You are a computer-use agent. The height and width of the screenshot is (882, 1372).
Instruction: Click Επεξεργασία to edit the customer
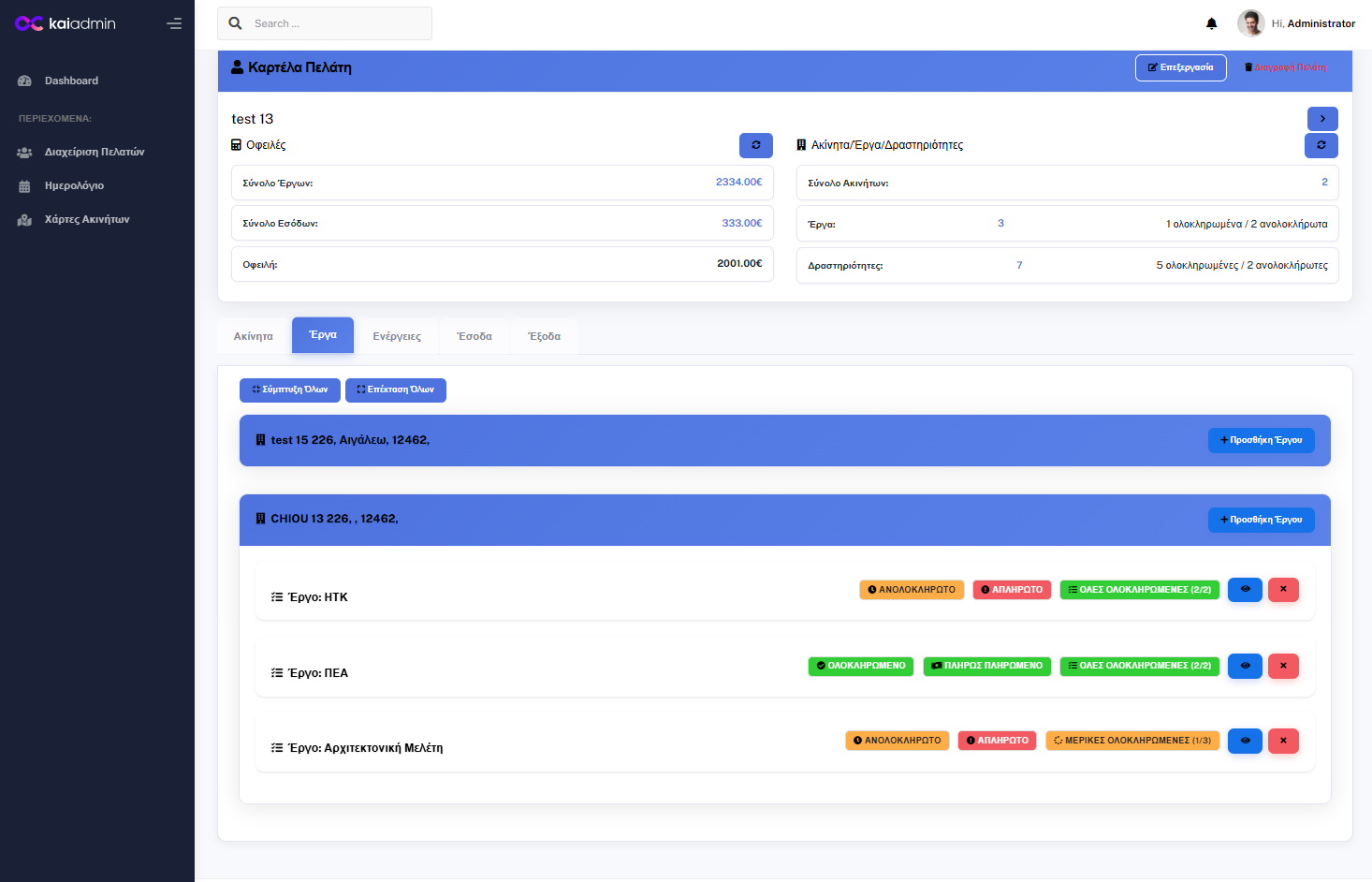coord(1180,67)
